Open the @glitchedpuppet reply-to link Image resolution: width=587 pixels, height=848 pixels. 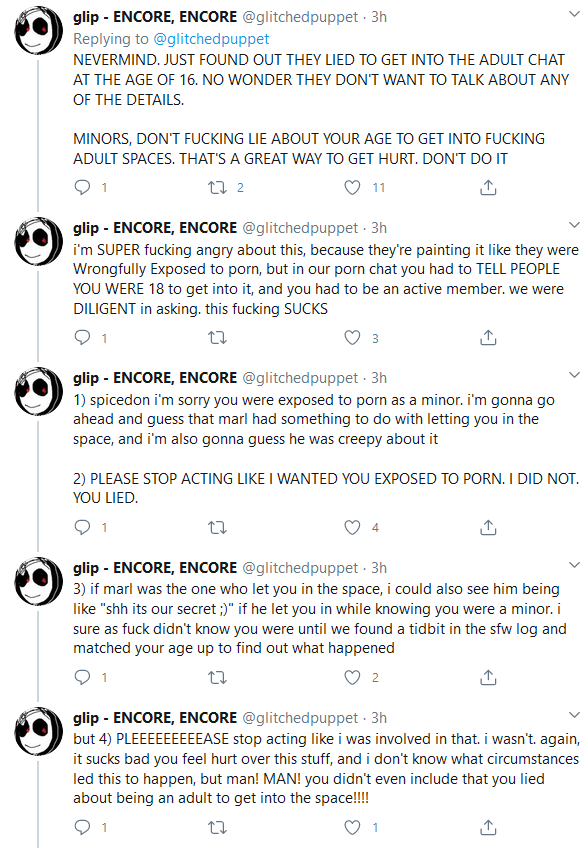click(211, 39)
